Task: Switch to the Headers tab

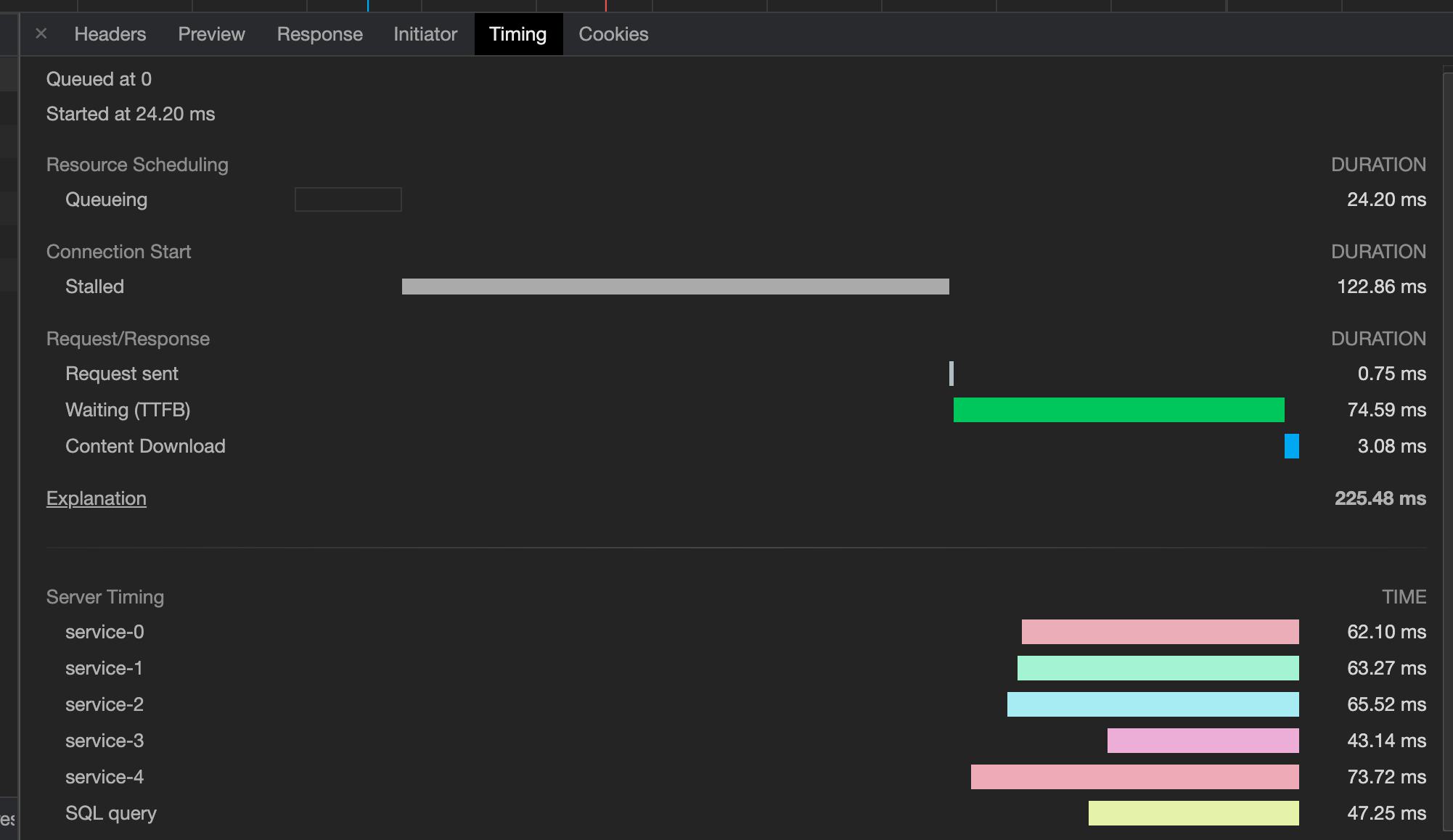Action: 109,33
